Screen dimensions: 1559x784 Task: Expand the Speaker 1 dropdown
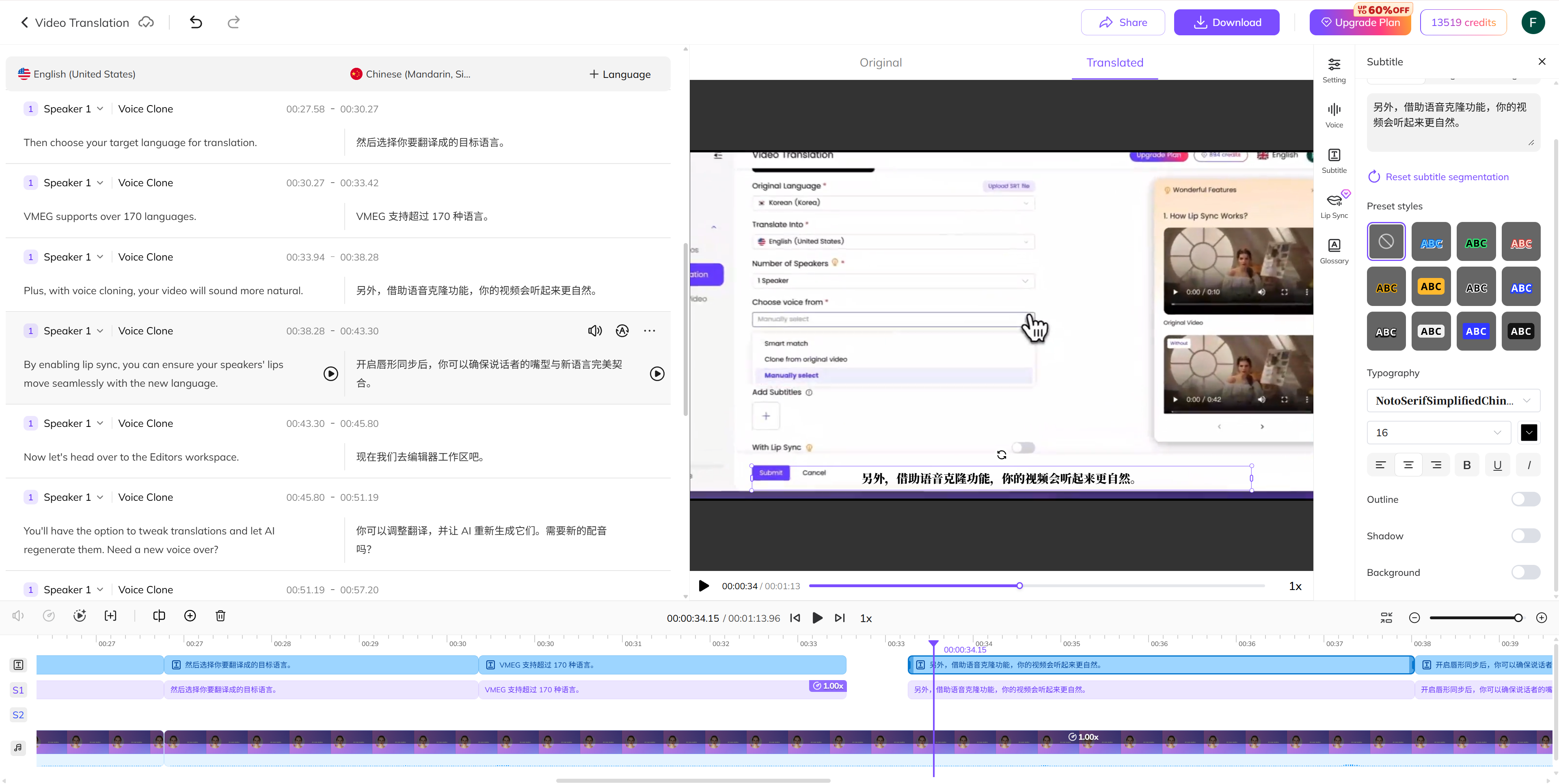pyautogui.click(x=100, y=330)
